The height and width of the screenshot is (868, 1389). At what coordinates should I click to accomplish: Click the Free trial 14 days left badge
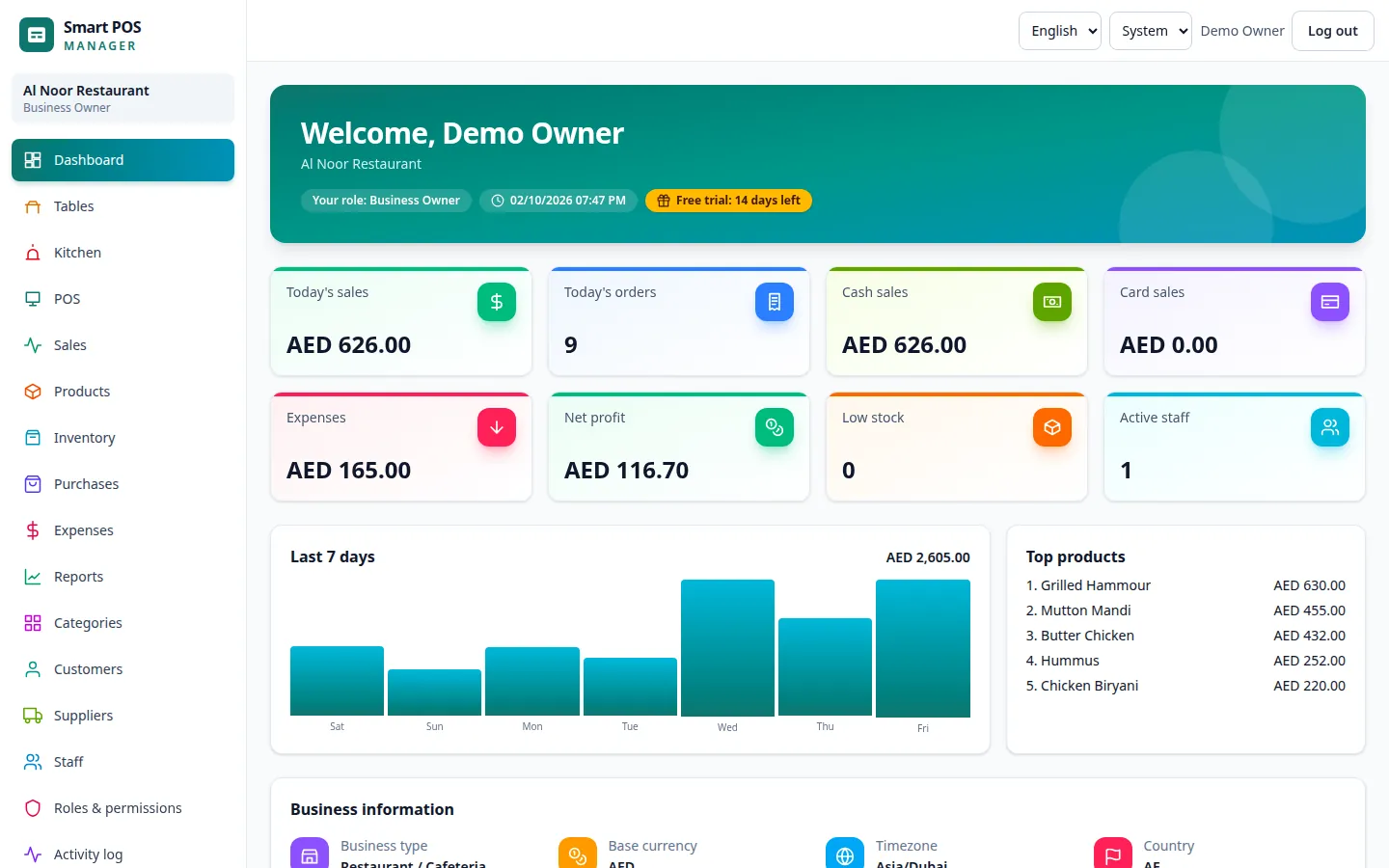pyautogui.click(x=728, y=201)
